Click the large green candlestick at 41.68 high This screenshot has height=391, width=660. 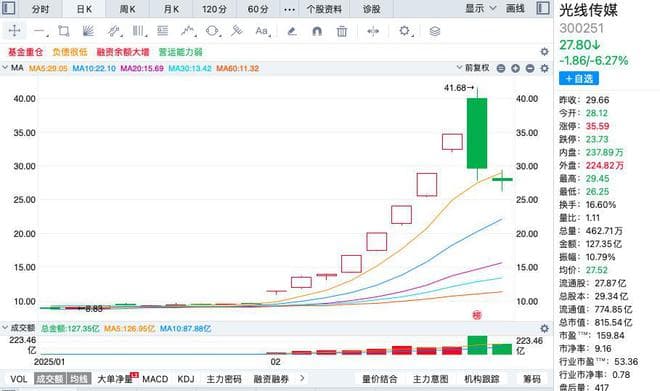477,133
